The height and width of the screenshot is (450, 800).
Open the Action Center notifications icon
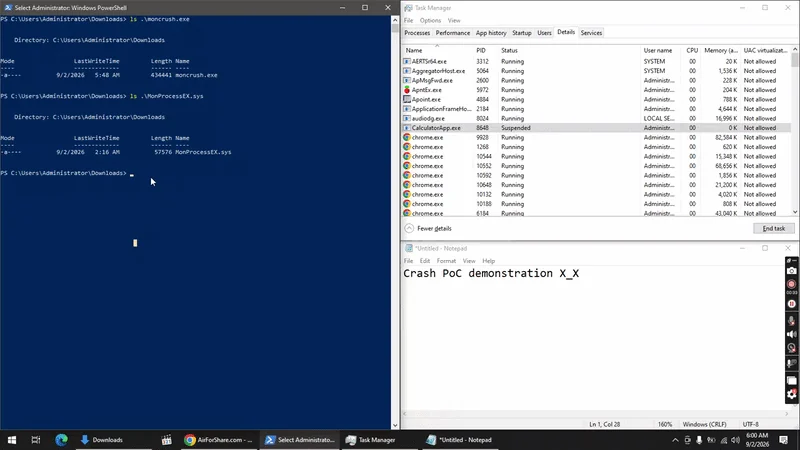[784, 440]
